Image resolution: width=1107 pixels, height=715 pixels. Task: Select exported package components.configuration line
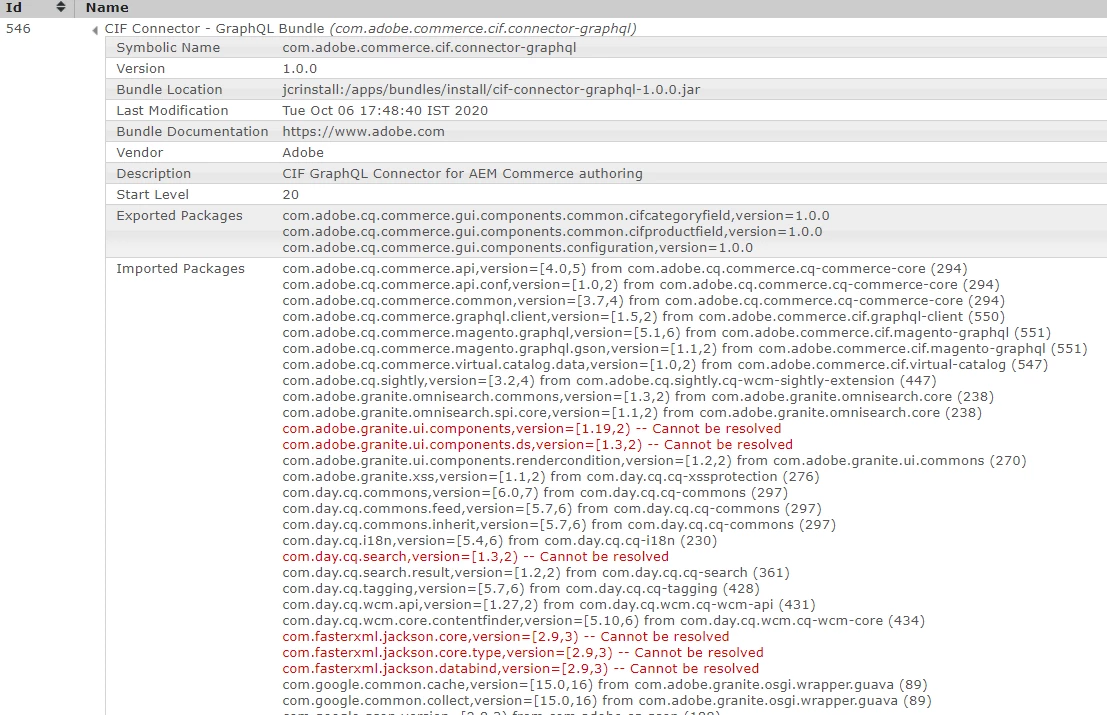517,248
